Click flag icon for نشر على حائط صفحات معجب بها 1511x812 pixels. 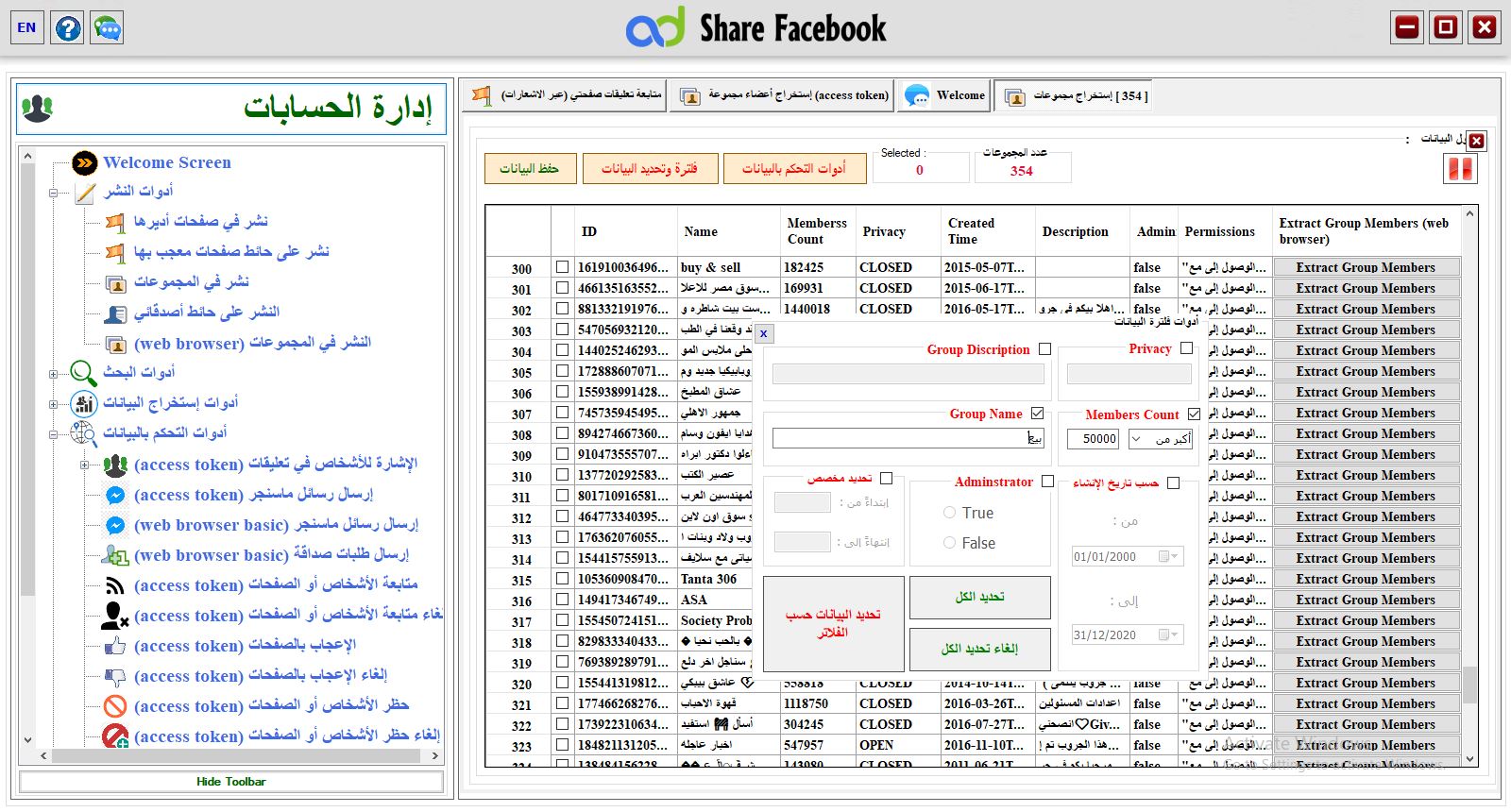[x=115, y=253]
